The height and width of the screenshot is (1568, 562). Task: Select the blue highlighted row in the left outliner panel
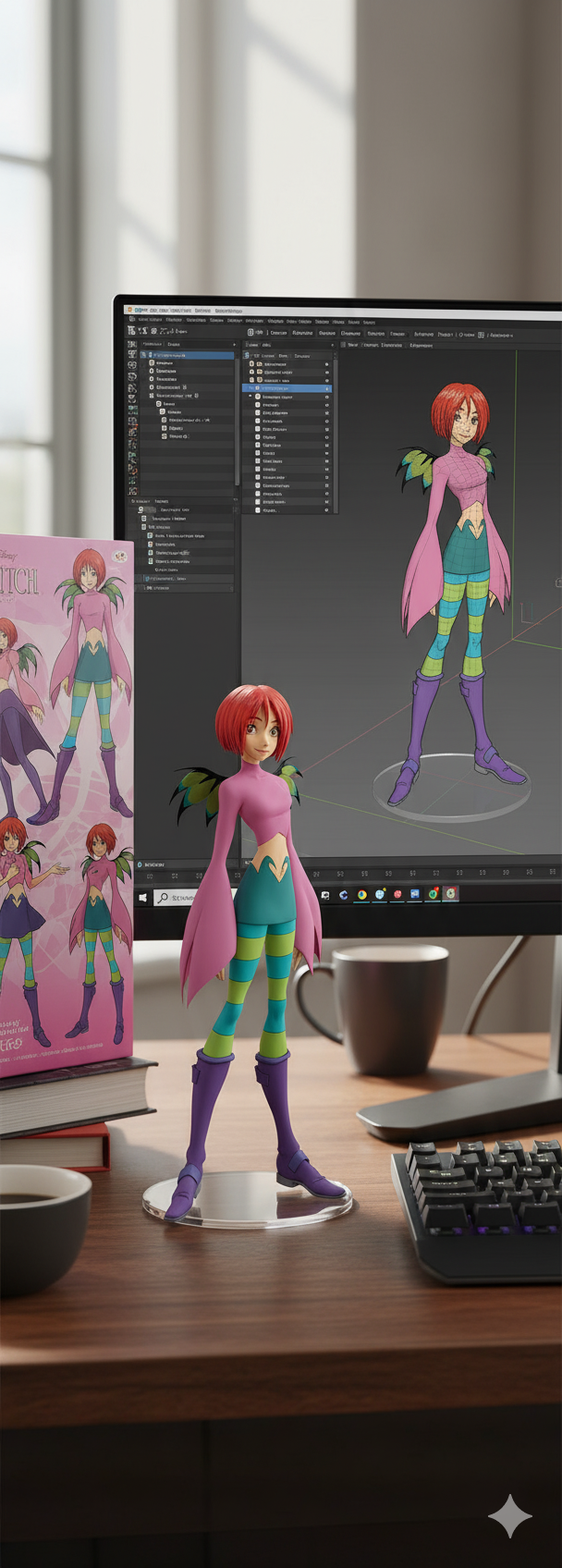pyautogui.click(x=187, y=355)
